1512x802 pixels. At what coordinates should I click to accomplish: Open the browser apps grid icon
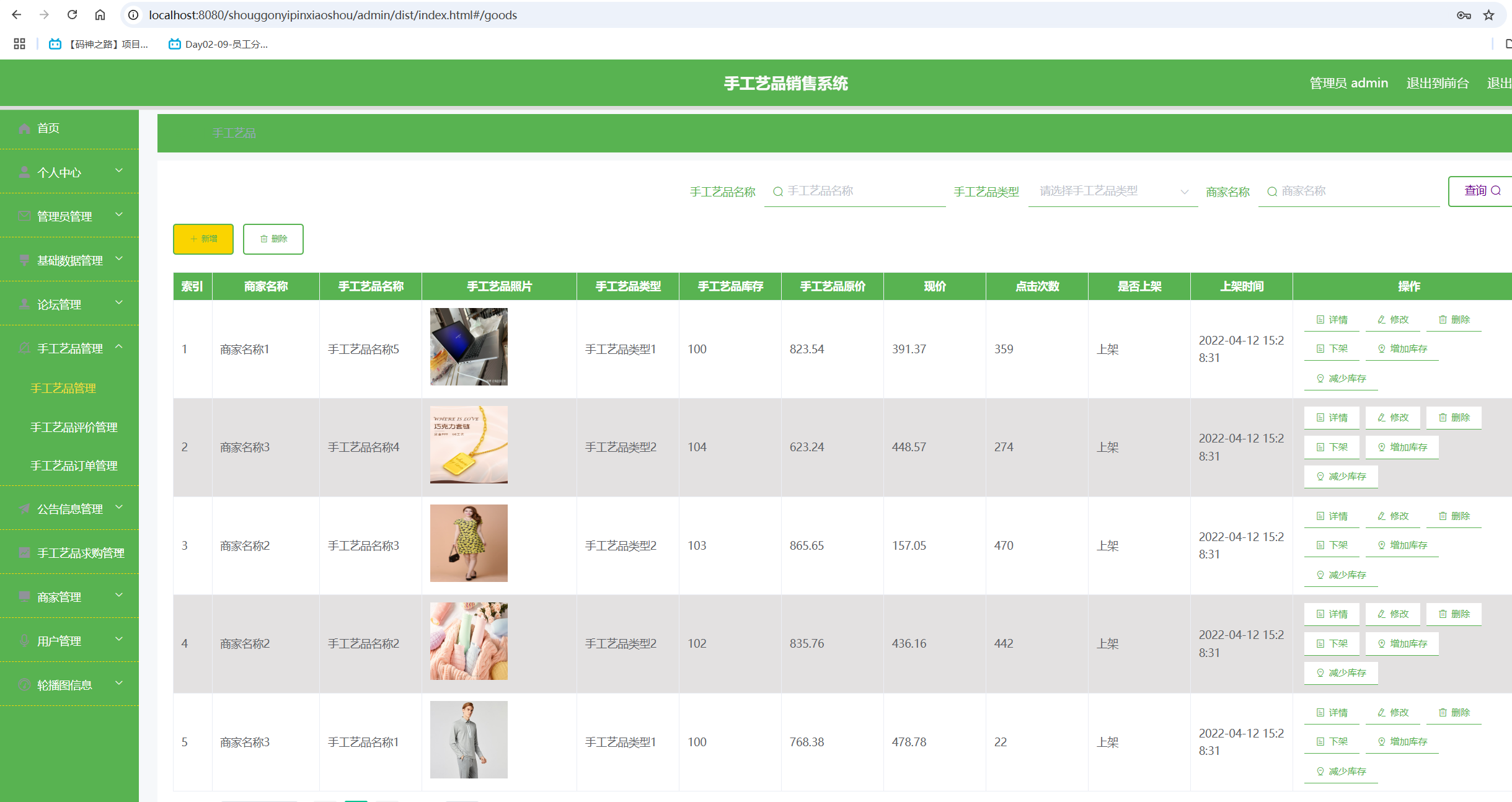click(19, 44)
